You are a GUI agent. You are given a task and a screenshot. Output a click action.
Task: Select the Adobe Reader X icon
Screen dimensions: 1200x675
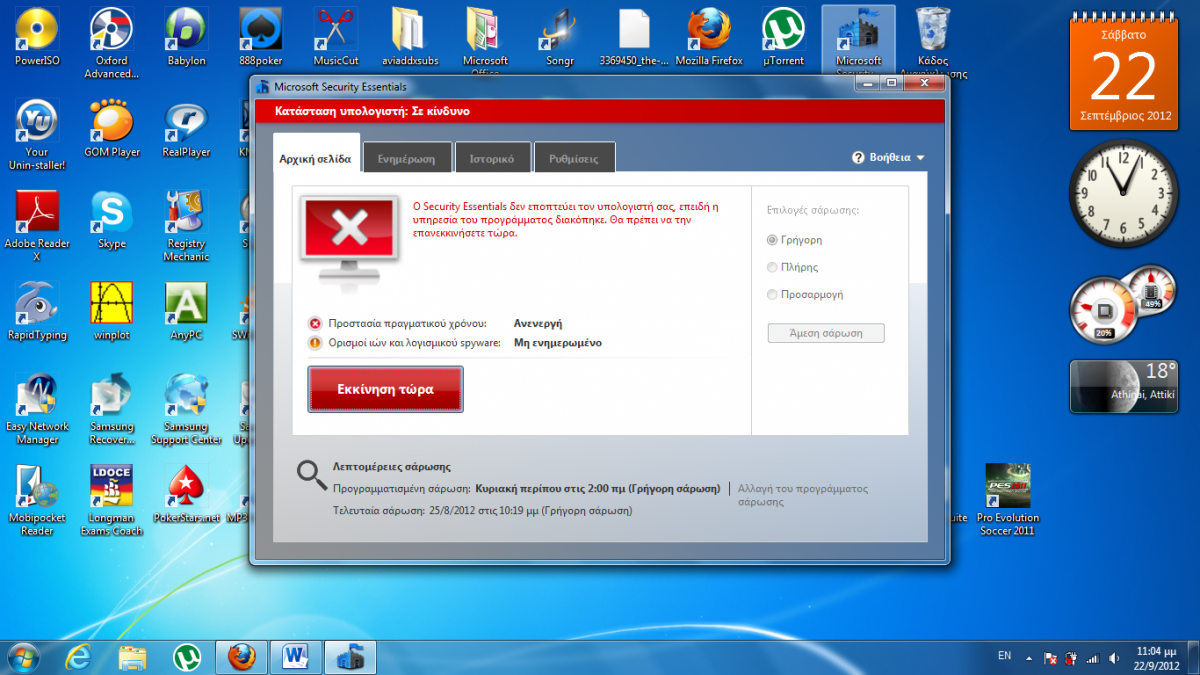[x=37, y=226]
